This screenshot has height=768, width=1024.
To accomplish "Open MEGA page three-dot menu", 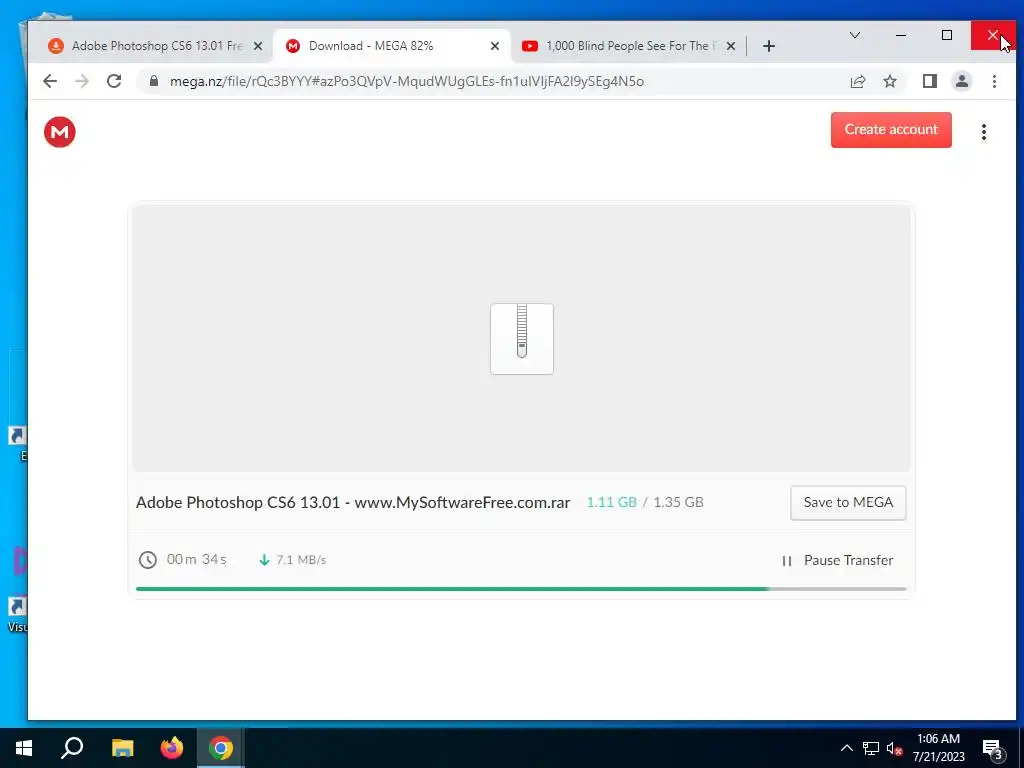I will 984,132.
